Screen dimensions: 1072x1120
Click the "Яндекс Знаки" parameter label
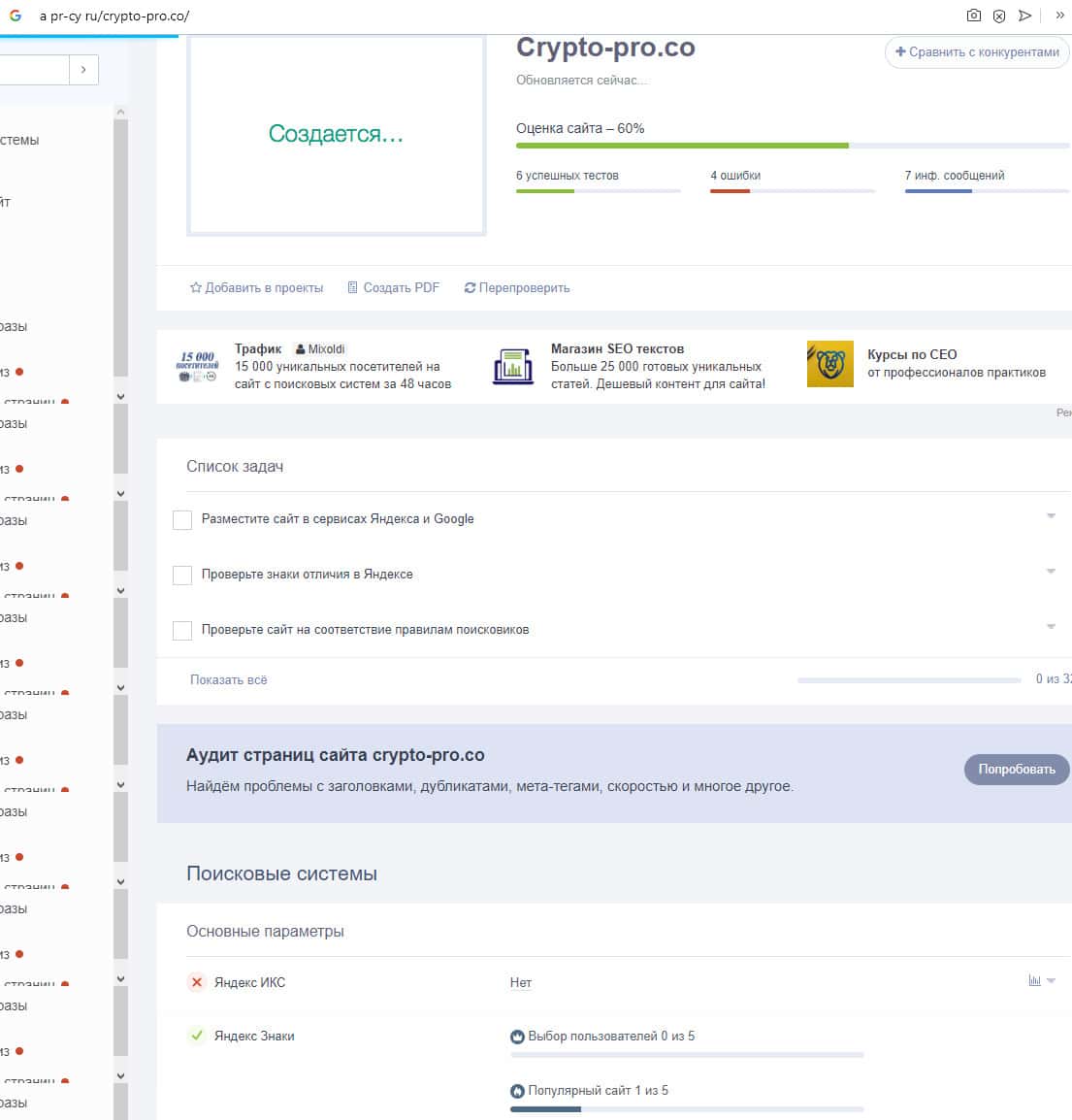254,1036
